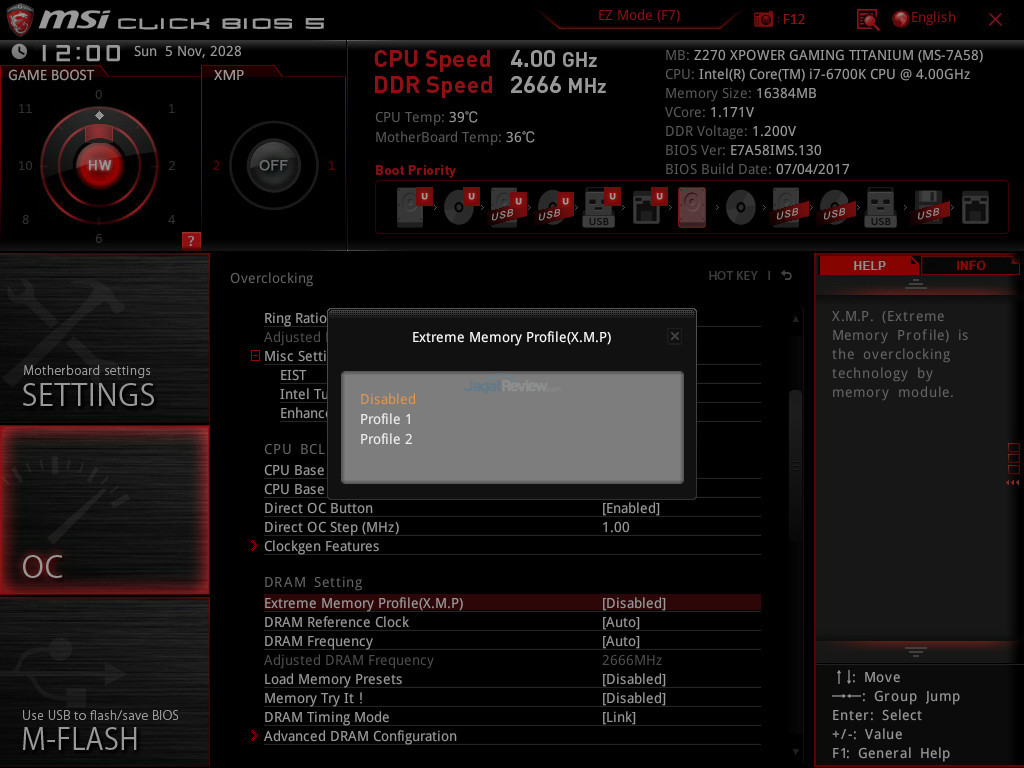Click the red question mark under Game Boost
Image resolution: width=1024 pixels, height=768 pixels.
click(x=191, y=240)
